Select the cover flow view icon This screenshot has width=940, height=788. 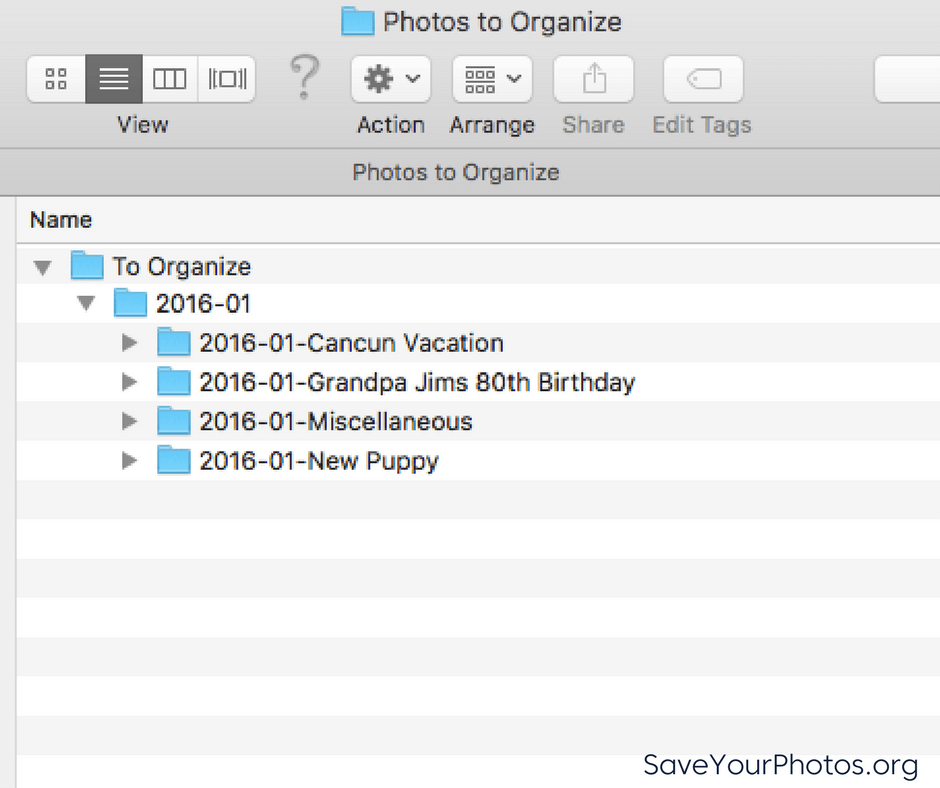226,79
